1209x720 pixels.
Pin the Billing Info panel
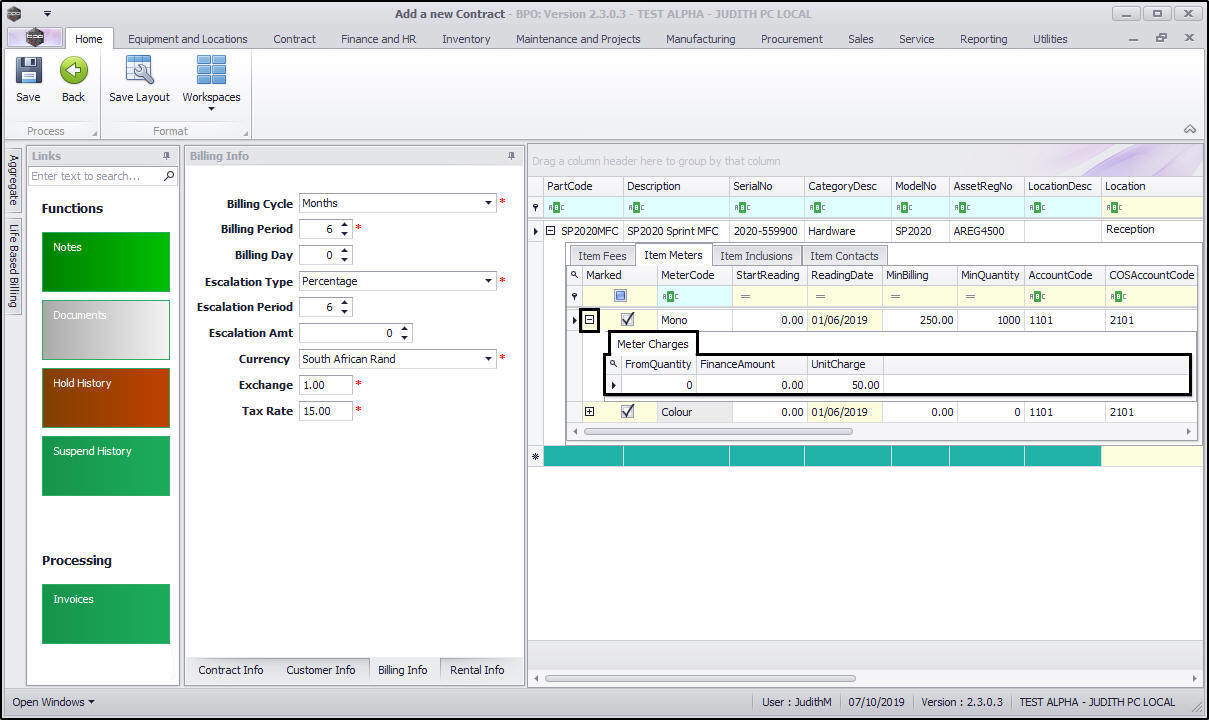(512, 156)
